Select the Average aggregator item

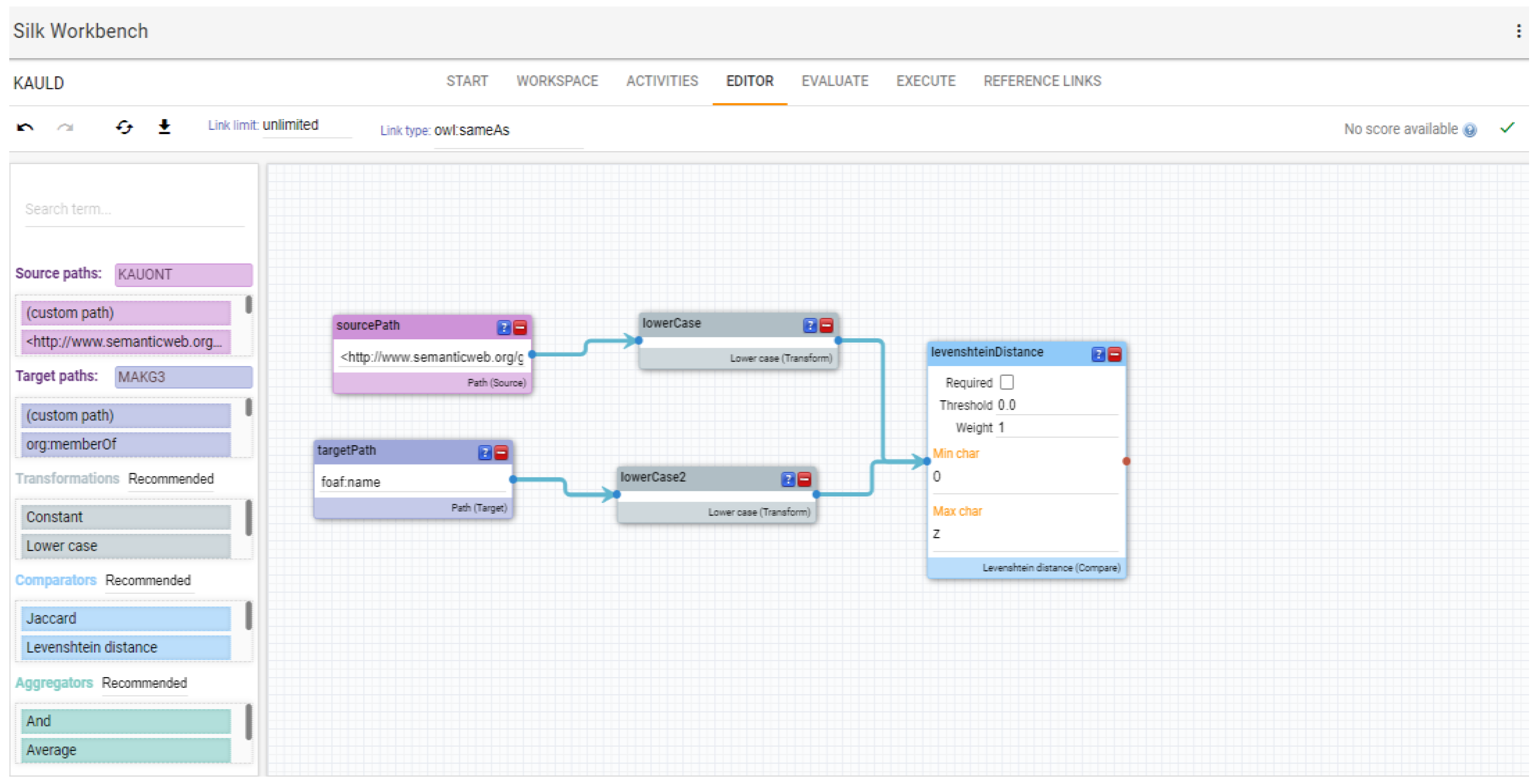click(125, 750)
